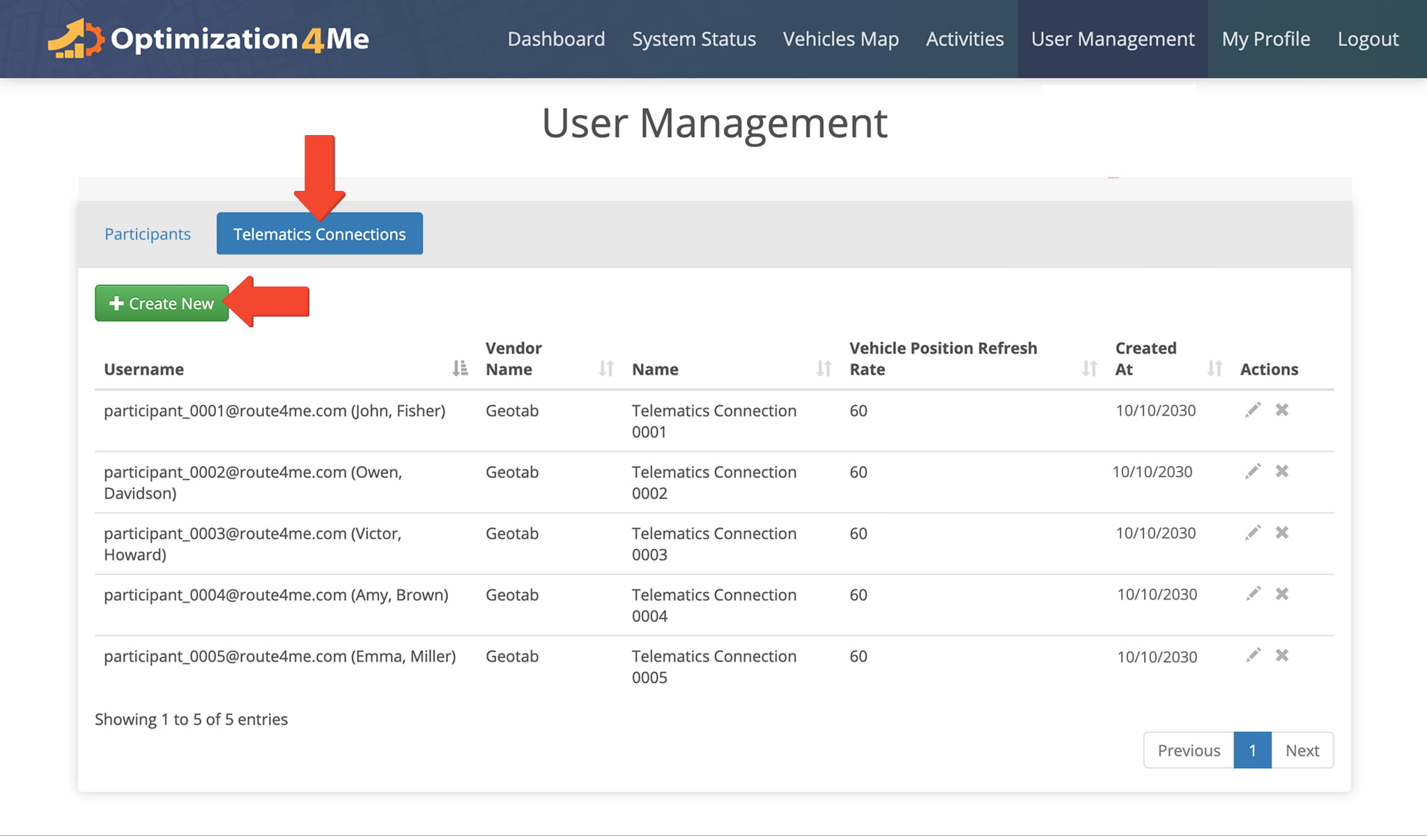Image resolution: width=1427 pixels, height=840 pixels.
Task: Delete Telematics Connection 0004 row
Action: (1282, 593)
